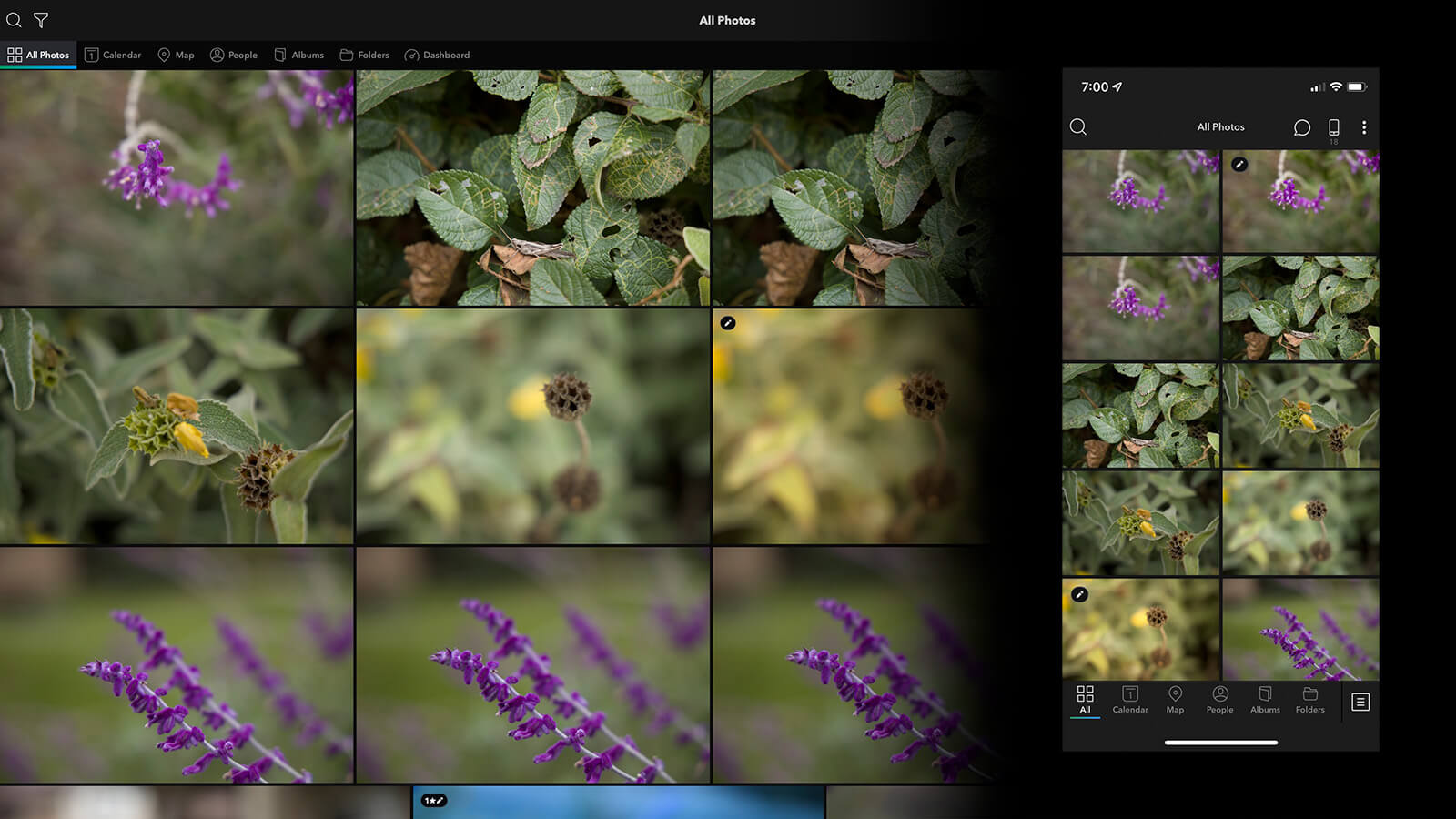Screen dimensions: 1456x819
Task: Tap the Calendar tab in mobile bottom bar
Action: (1129, 700)
